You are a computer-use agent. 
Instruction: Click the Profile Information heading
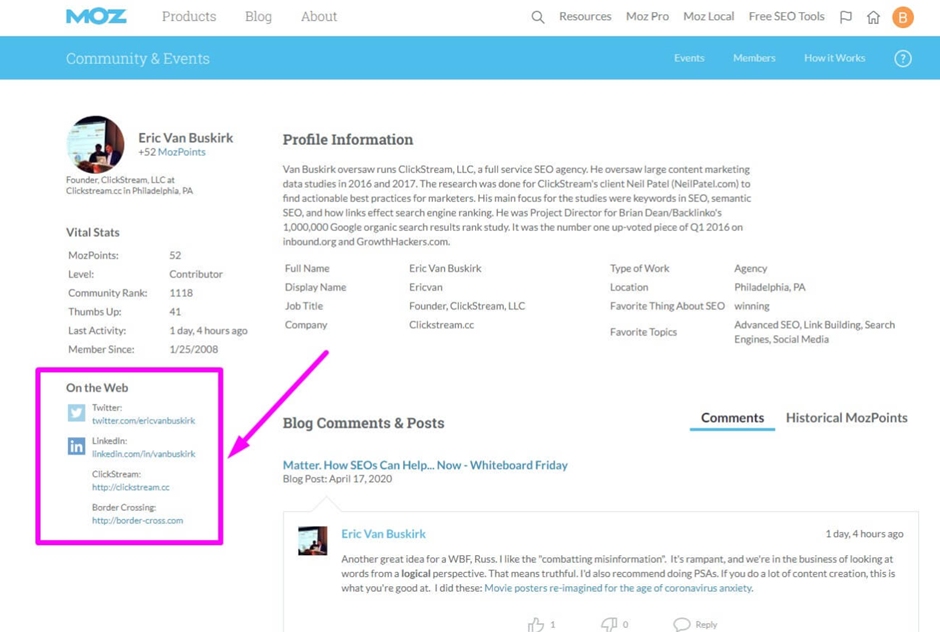[348, 140]
